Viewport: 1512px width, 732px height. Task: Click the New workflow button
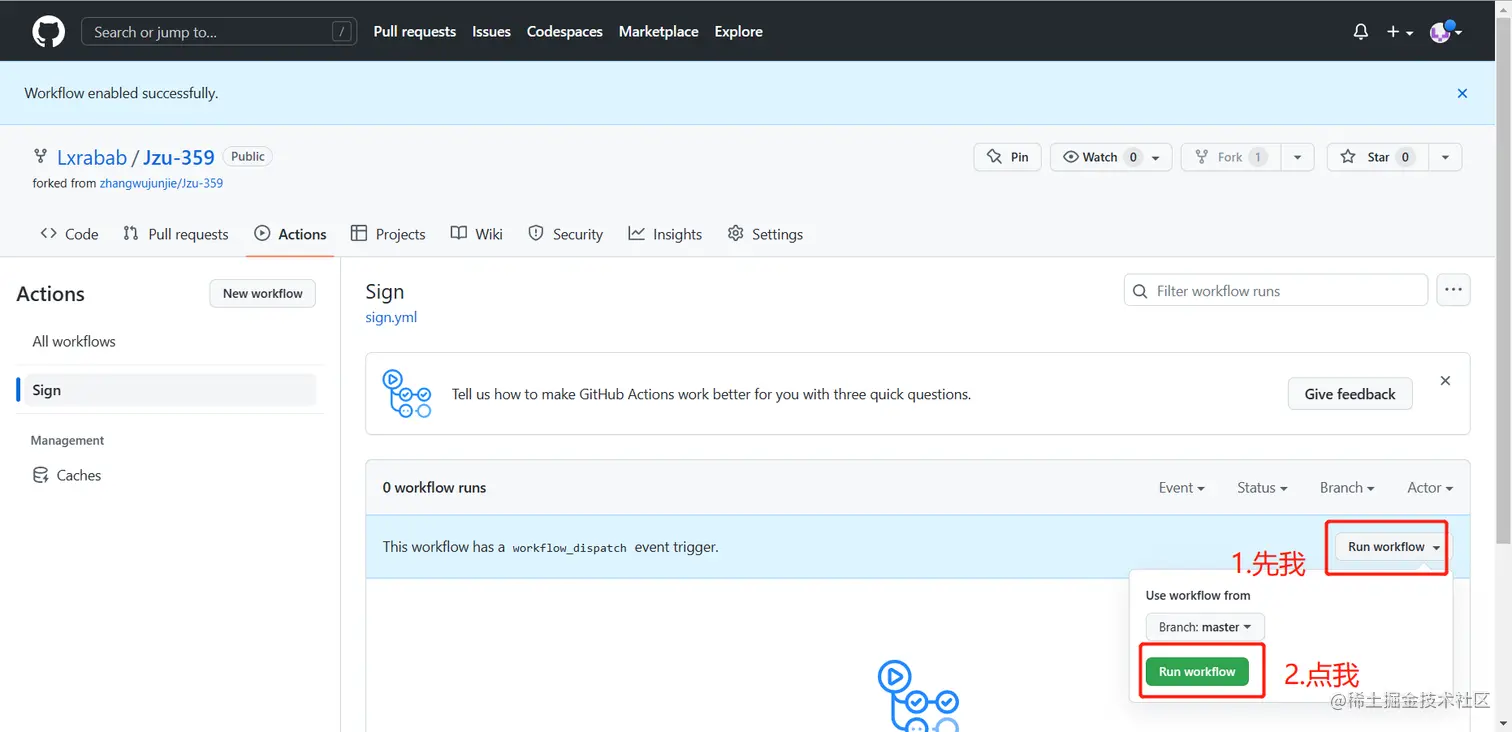click(x=262, y=293)
